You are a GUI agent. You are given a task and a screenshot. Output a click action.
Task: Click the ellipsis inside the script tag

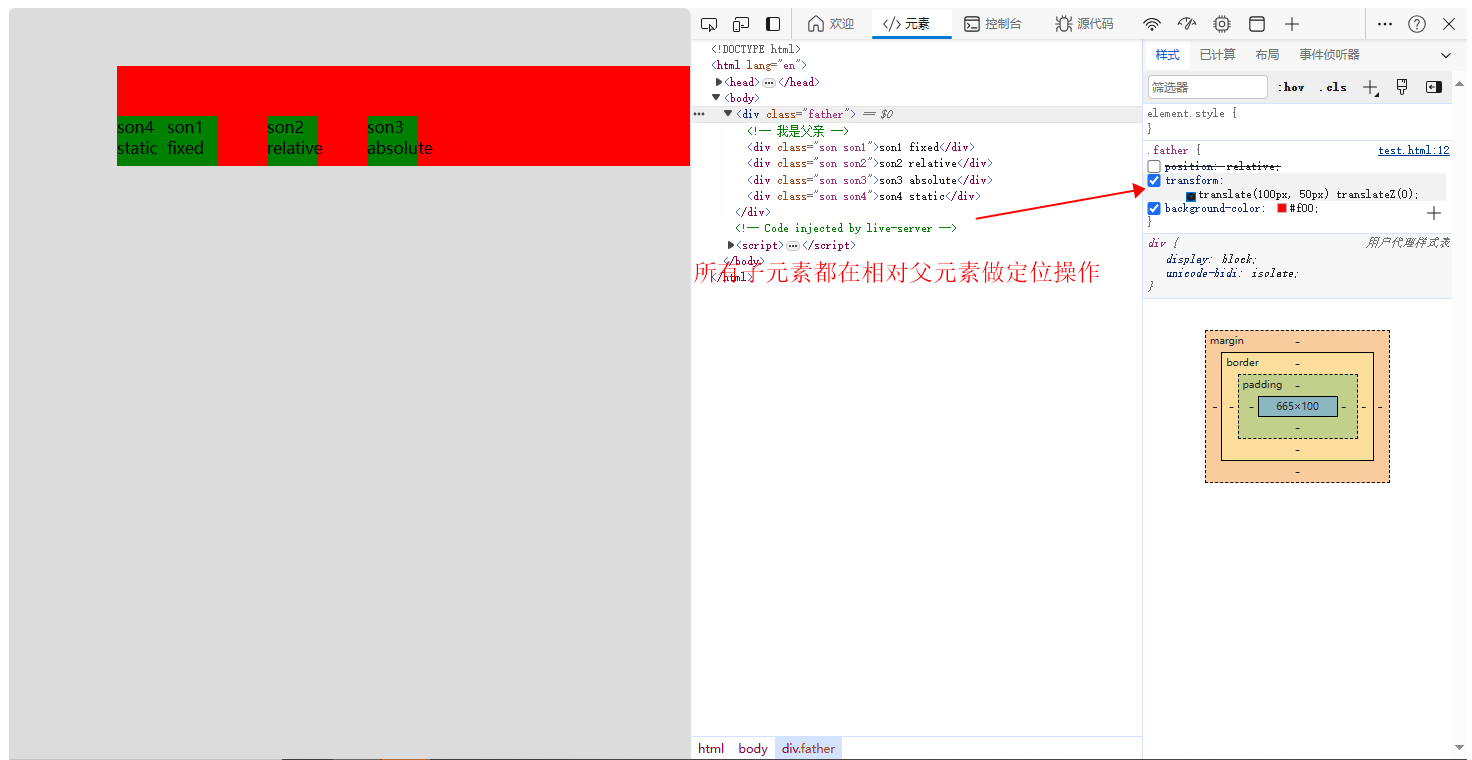point(793,245)
